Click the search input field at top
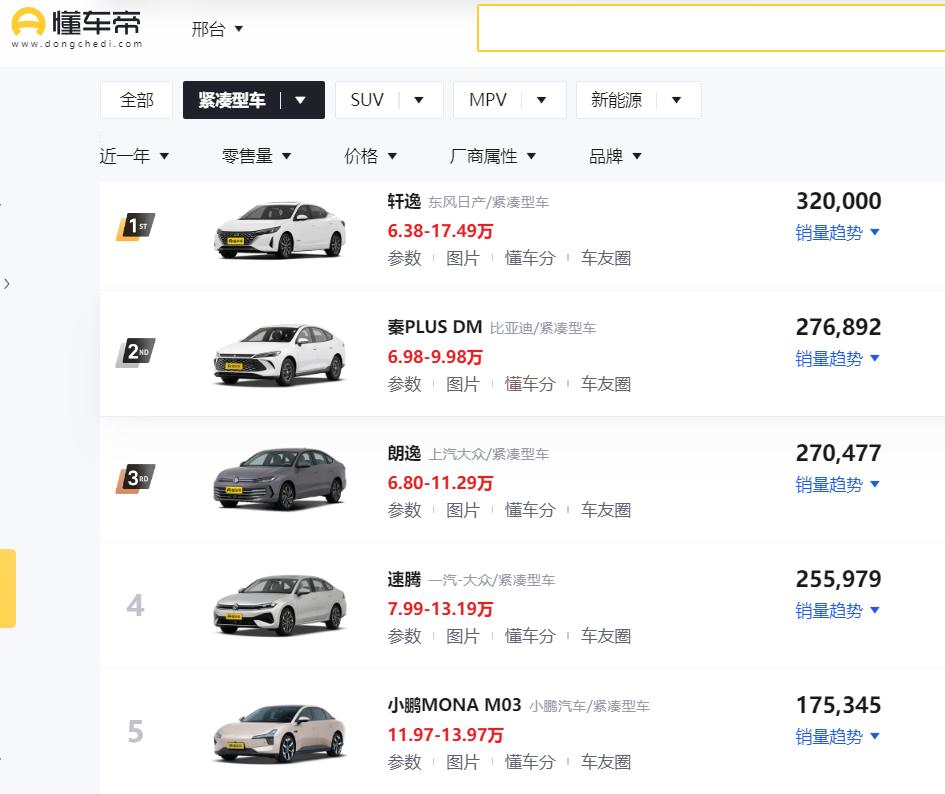The height and width of the screenshot is (794, 945). coord(710,29)
